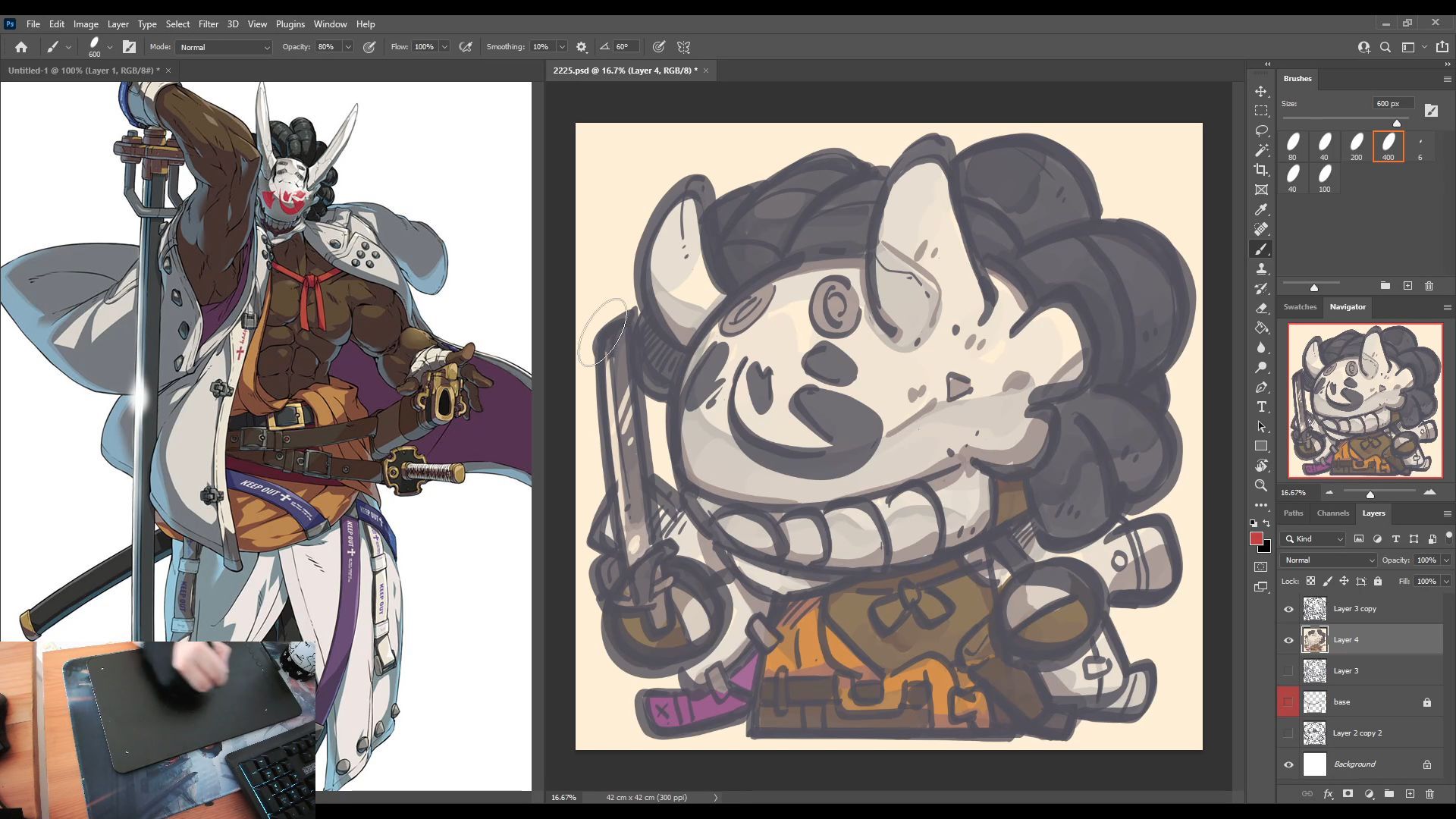Select the Dodge tool
1456x819 pixels.
coord(1261,368)
